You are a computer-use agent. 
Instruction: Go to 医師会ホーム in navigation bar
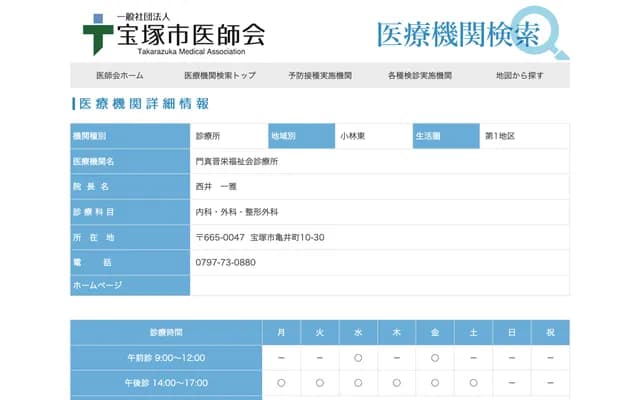coord(120,76)
